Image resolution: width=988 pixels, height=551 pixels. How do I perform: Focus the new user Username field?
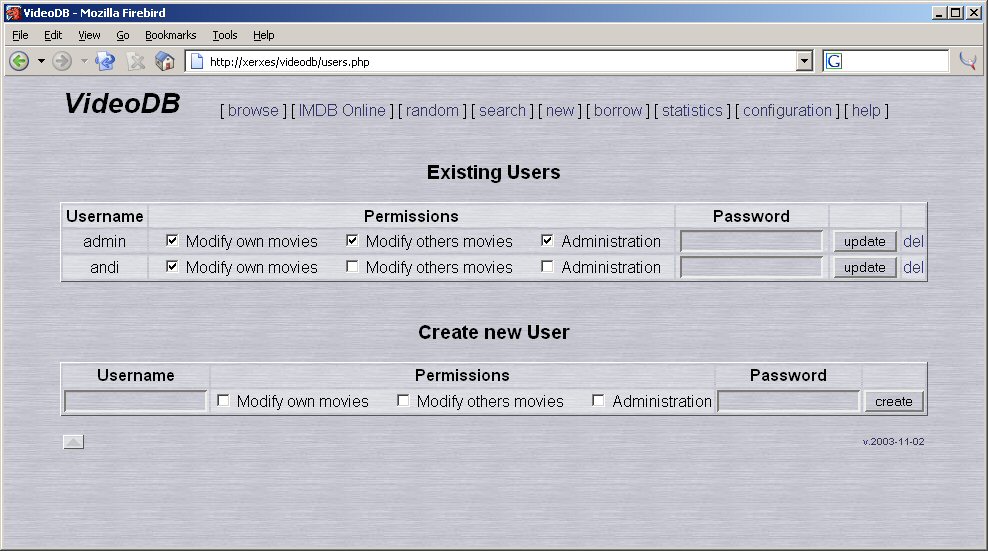pos(135,402)
